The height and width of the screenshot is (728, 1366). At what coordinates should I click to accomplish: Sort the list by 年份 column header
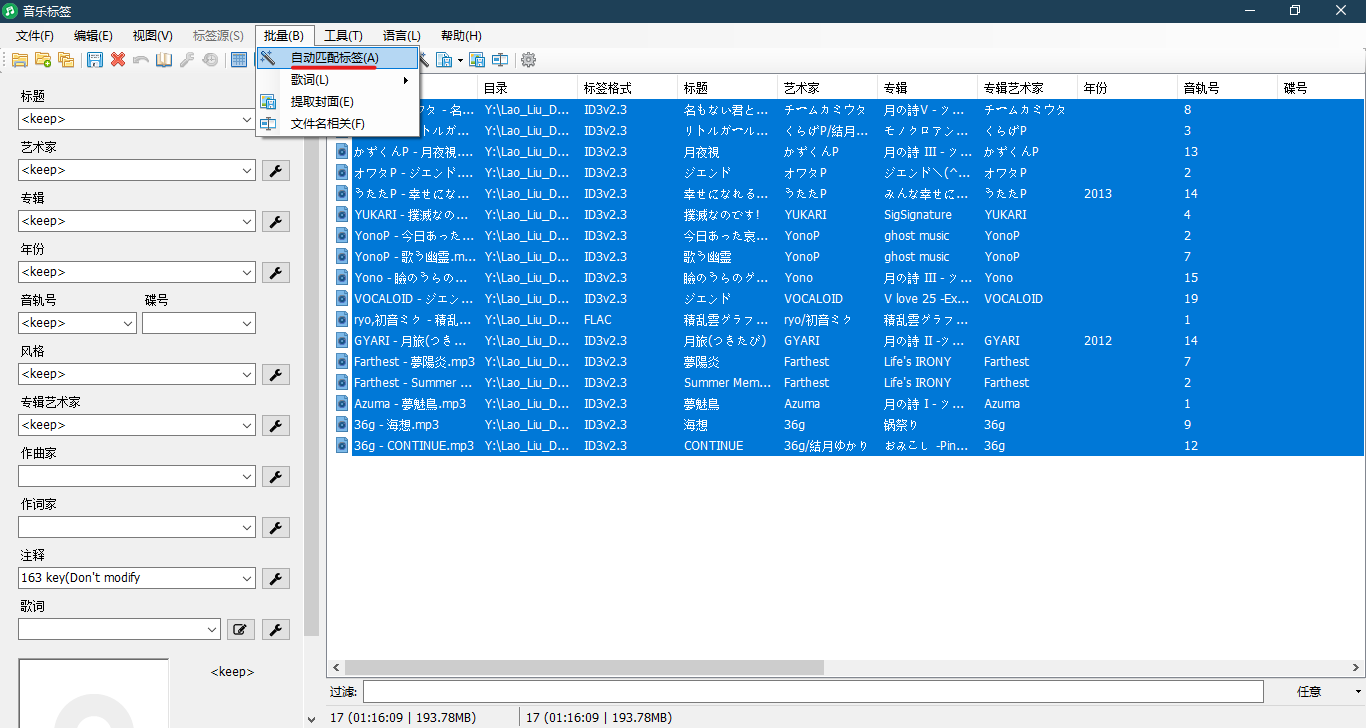1127,88
